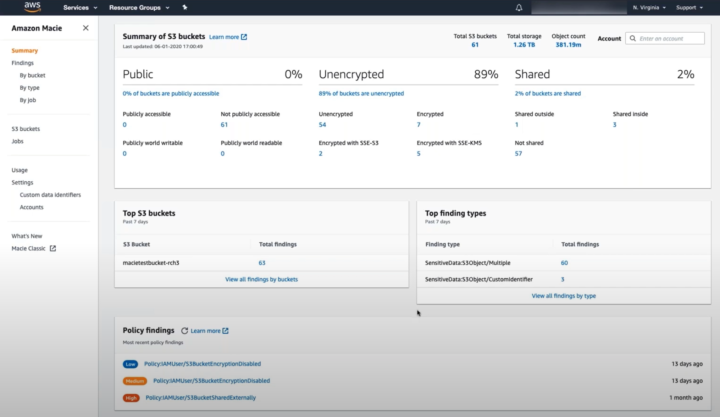The height and width of the screenshot is (417, 720).
Task: Go to S3 buckets page
Action: [x=26, y=129]
